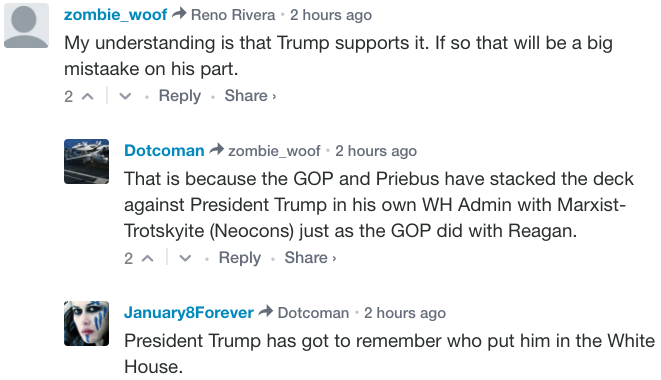Jump to parent comment by Reno Rivera
Screen dimensions: 661x380
(233, 15)
